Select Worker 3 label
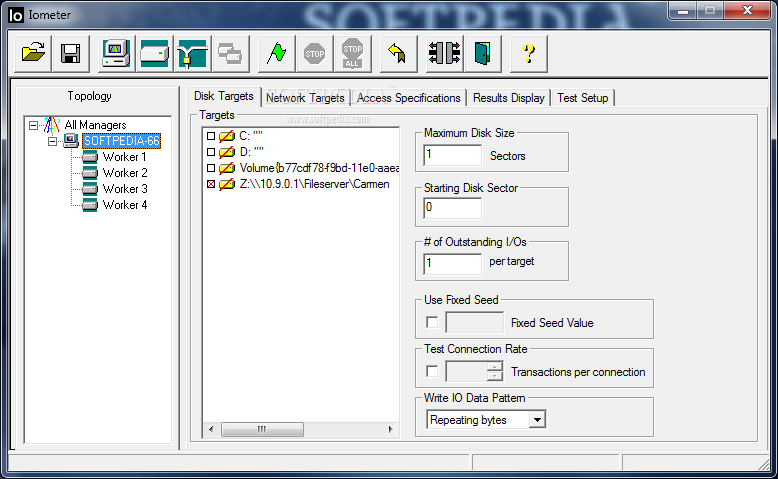 [x=125, y=189]
